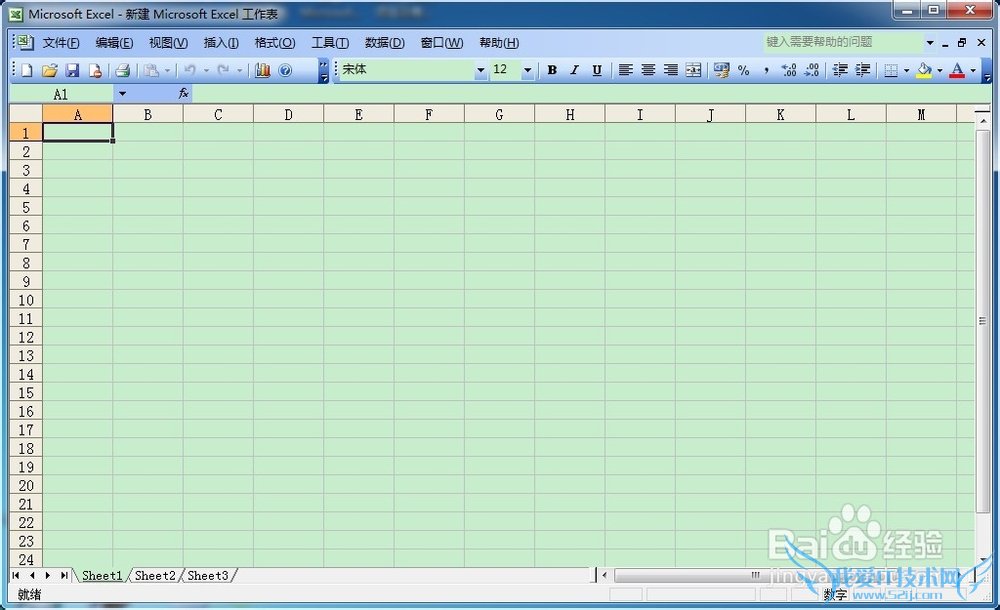
Task: Open the 帮助(H) menu
Action: point(499,43)
